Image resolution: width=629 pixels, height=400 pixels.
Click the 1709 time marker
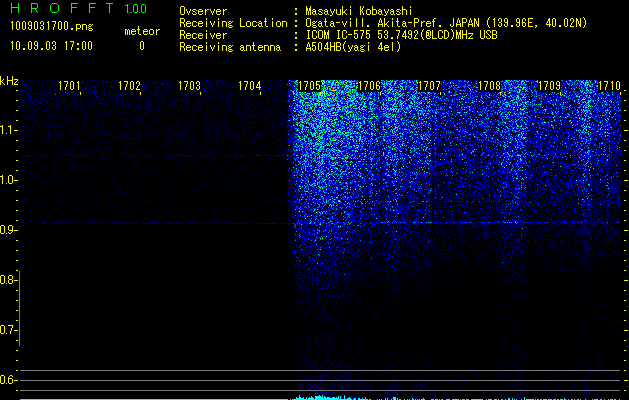549,86
